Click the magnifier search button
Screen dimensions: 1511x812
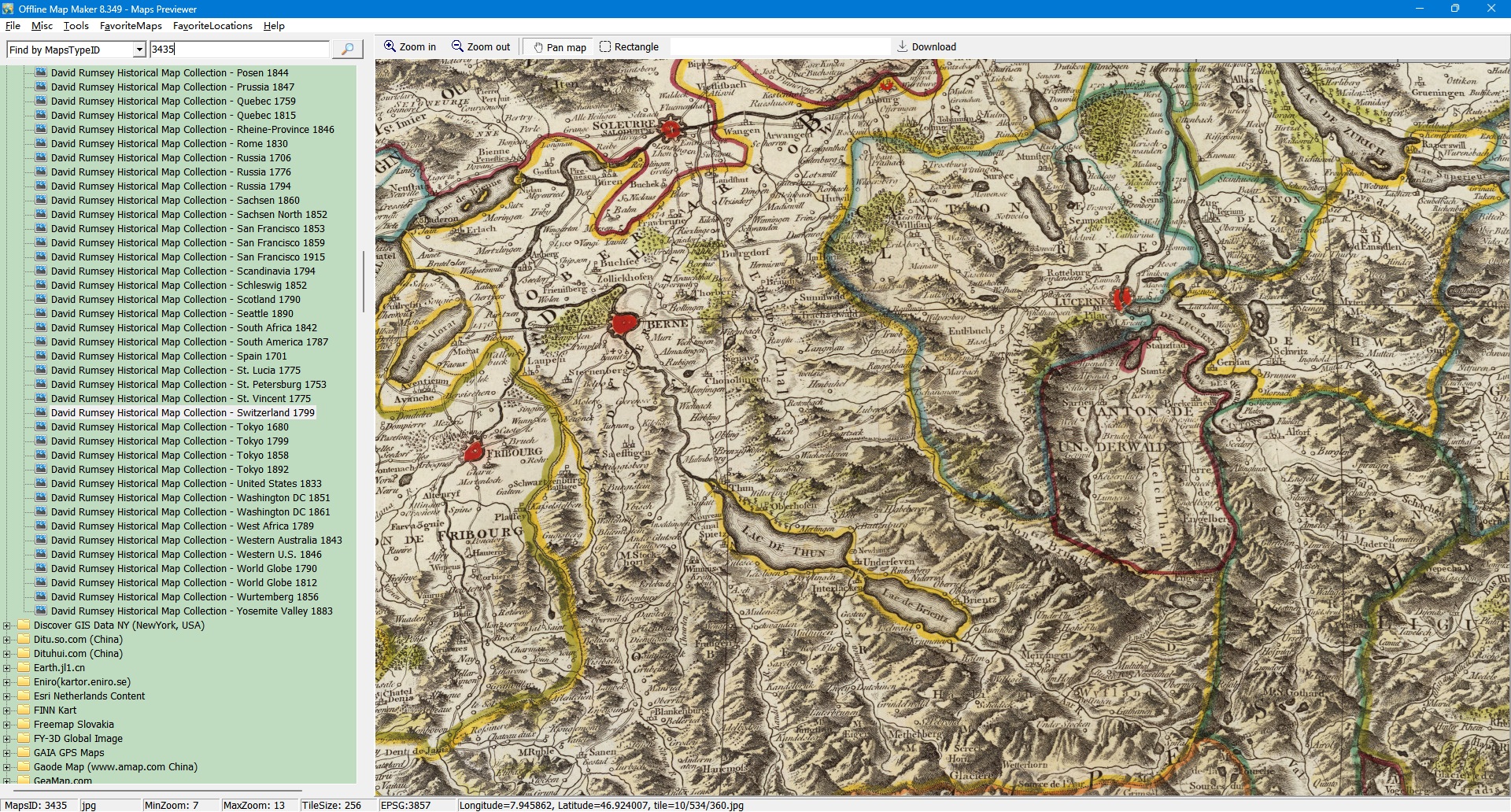point(347,50)
